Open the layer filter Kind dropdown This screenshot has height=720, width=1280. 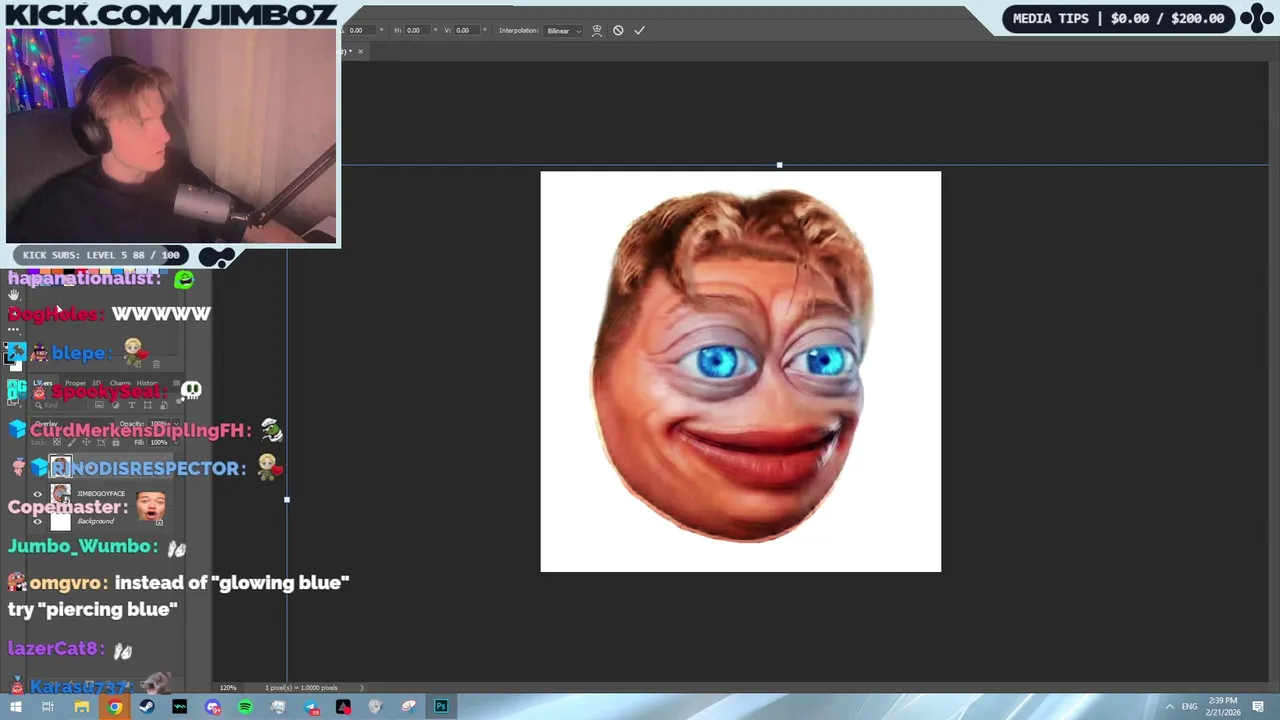(60, 405)
